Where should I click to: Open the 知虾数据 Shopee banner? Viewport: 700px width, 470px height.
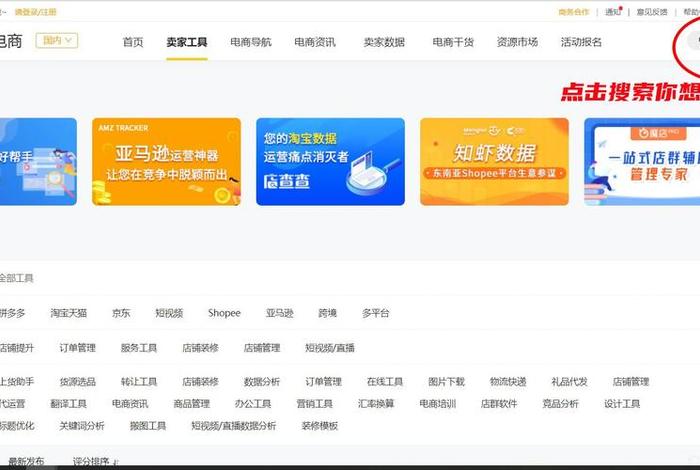tap(494, 162)
